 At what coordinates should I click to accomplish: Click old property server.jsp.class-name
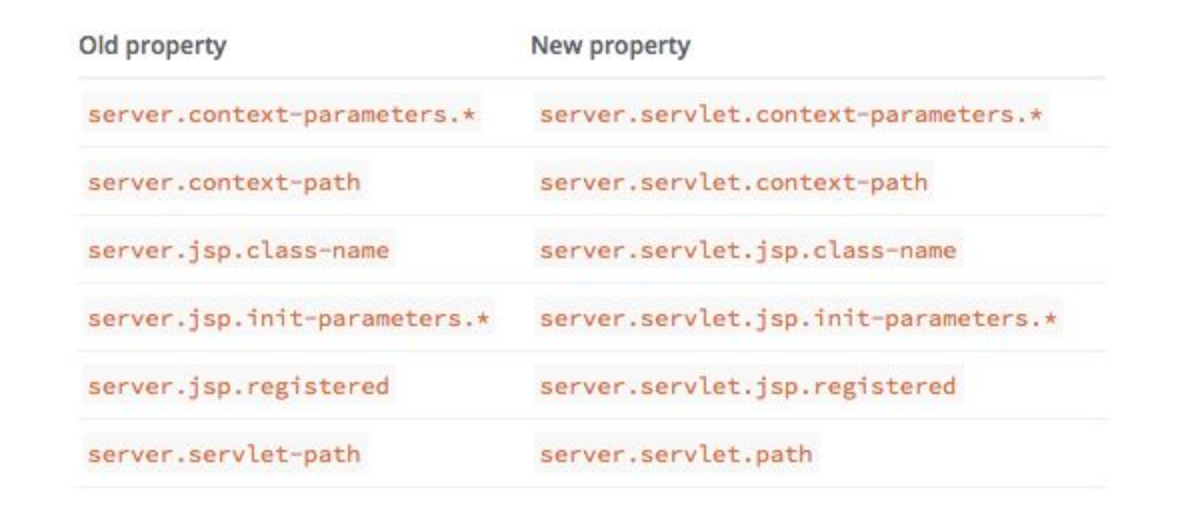pos(238,250)
